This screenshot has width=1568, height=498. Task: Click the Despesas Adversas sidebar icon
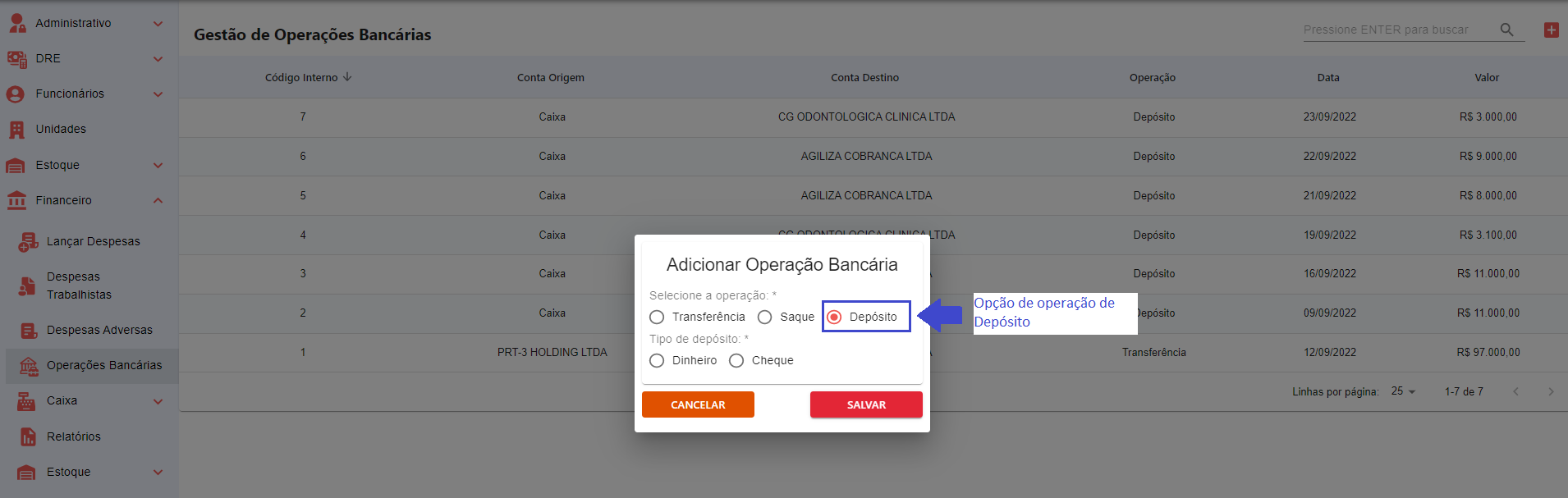click(x=28, y=331)
